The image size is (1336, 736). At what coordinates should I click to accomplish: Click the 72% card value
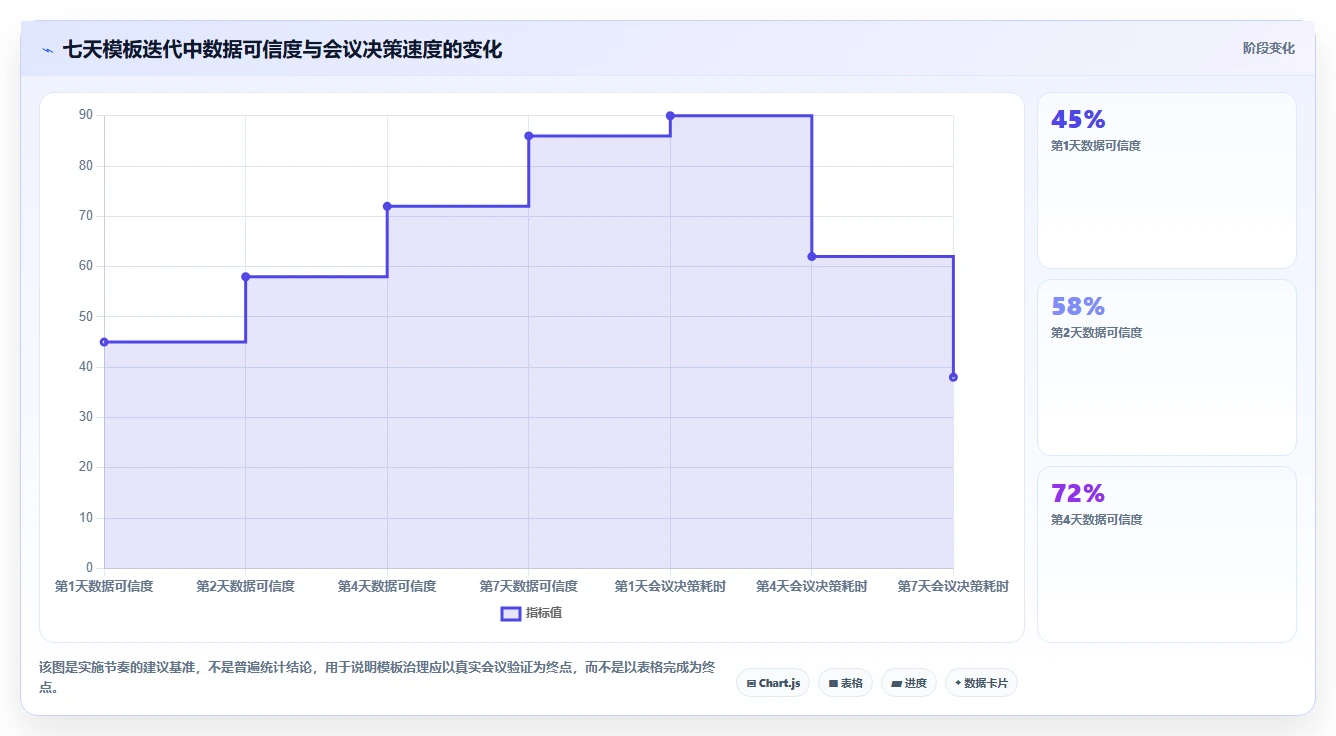point(1078,494)
